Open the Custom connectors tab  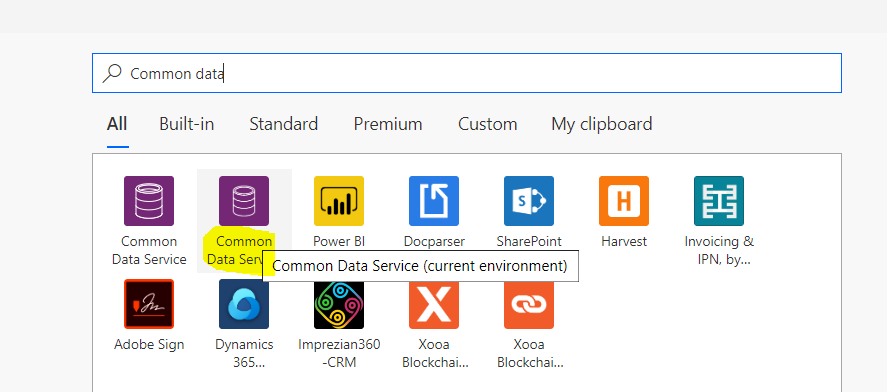(x=488, y=124)
